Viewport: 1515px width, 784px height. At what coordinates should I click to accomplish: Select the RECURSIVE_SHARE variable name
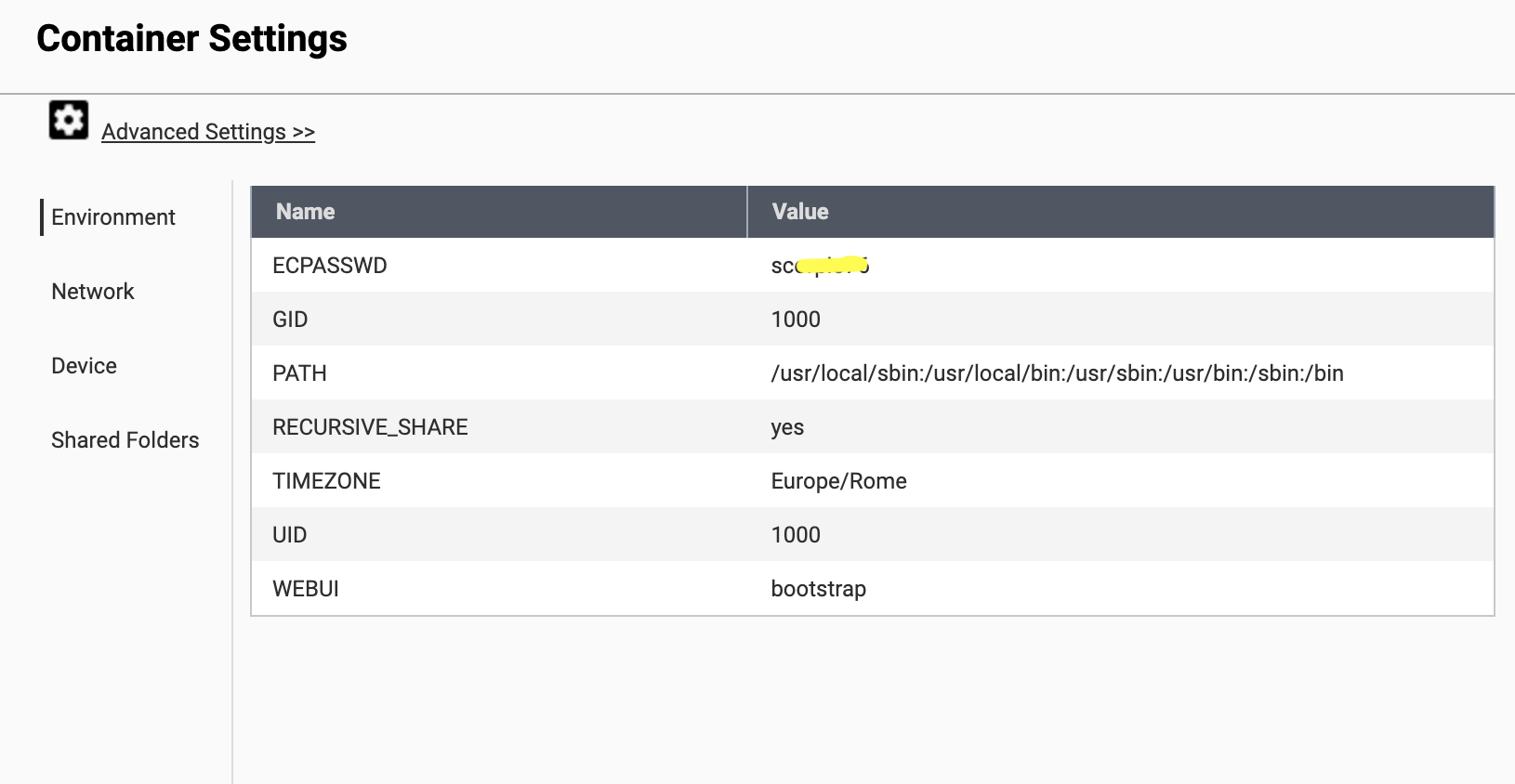tap(370, 427)
